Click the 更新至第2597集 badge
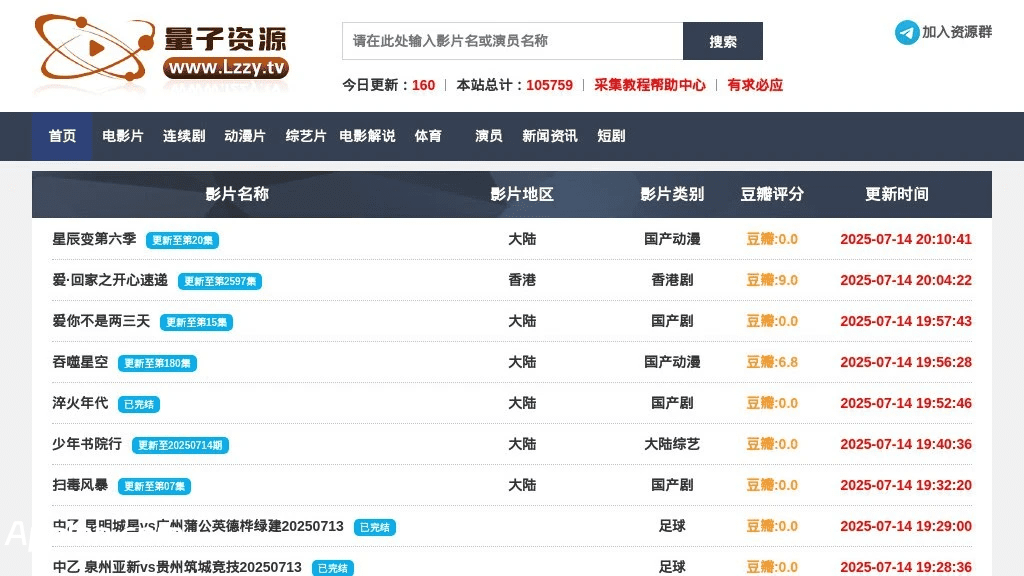 (220, 281)
